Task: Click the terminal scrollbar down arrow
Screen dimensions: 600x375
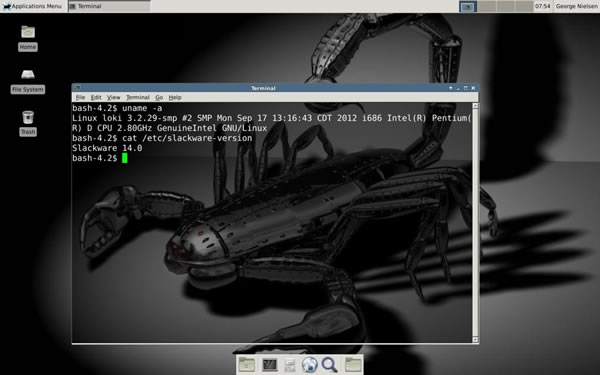Action: point(475,339)
